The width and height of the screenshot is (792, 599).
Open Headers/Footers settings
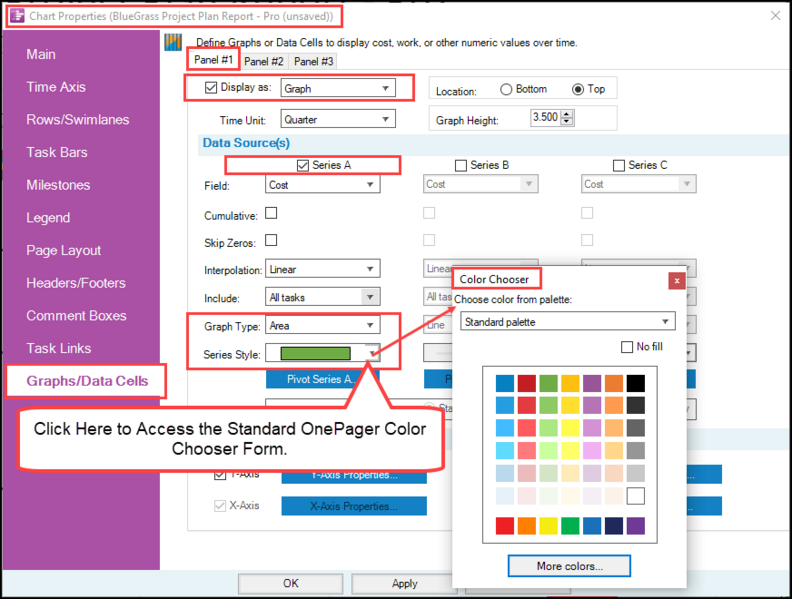tap(76, 283)
